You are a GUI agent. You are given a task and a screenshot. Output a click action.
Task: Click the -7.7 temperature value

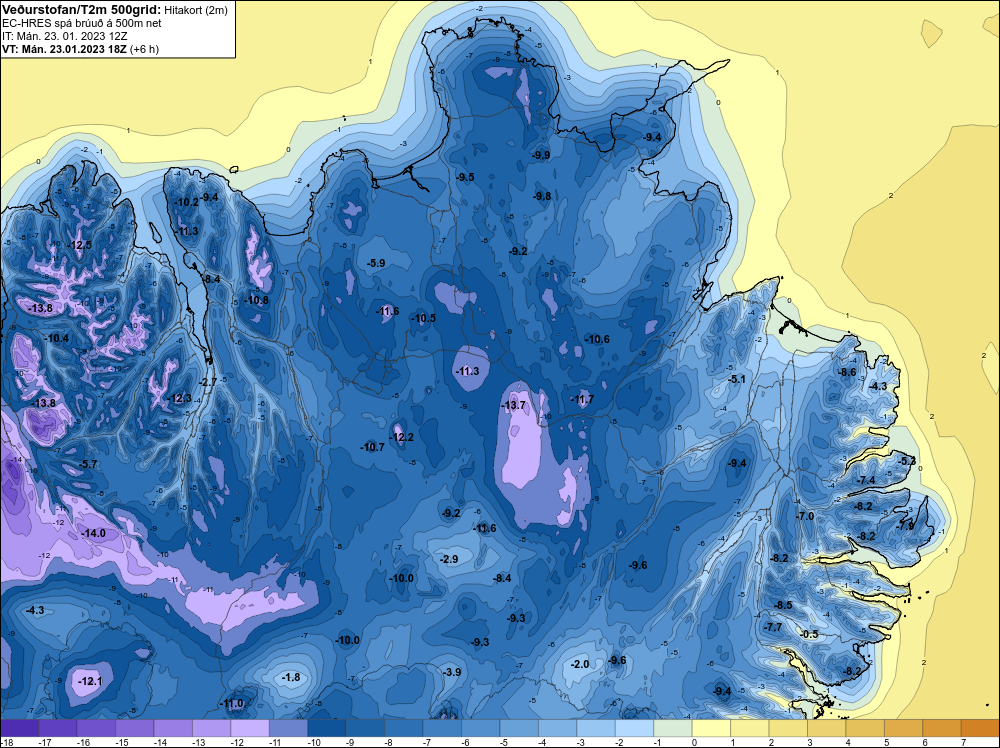coord(774,627)
